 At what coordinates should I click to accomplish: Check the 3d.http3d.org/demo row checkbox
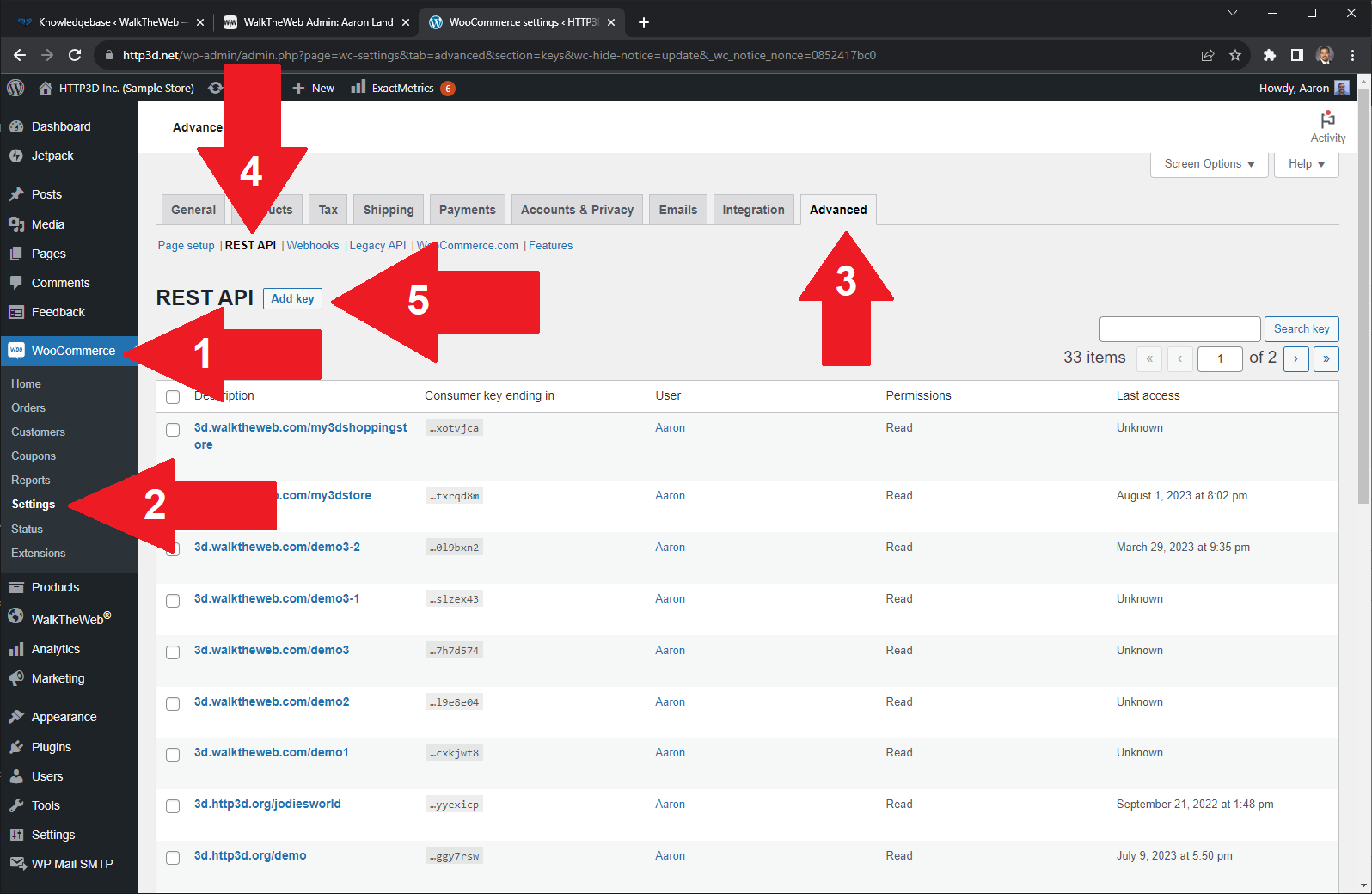tap(173, 858)
